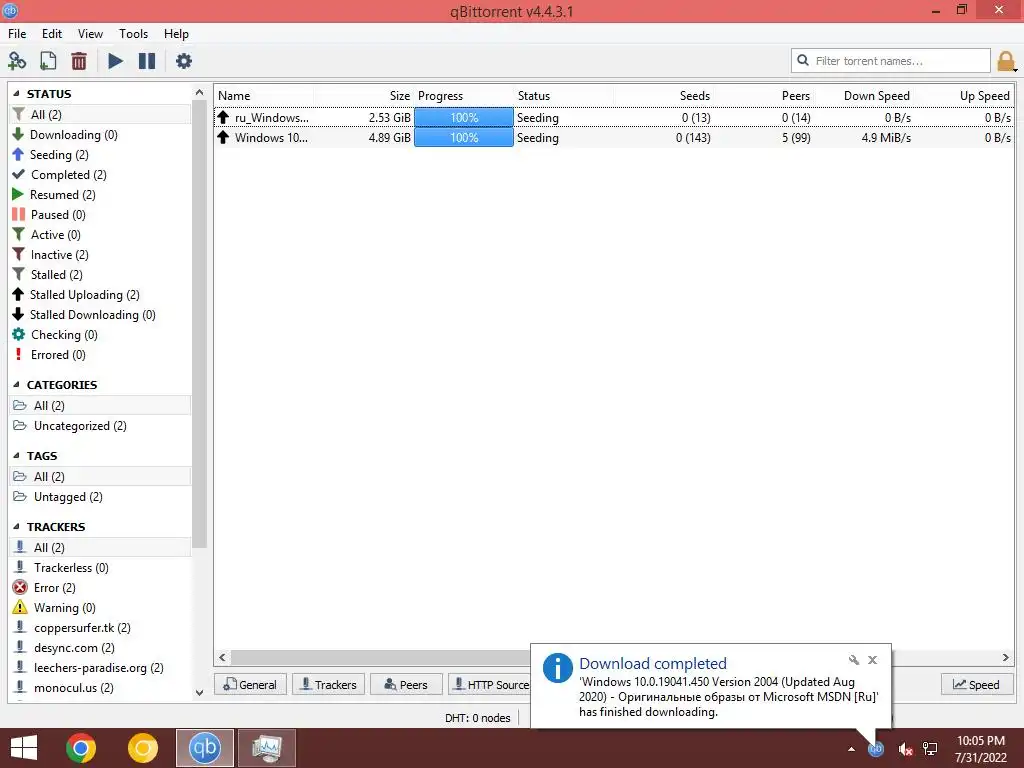Switch to the Trackers tab

coord(328,684)
